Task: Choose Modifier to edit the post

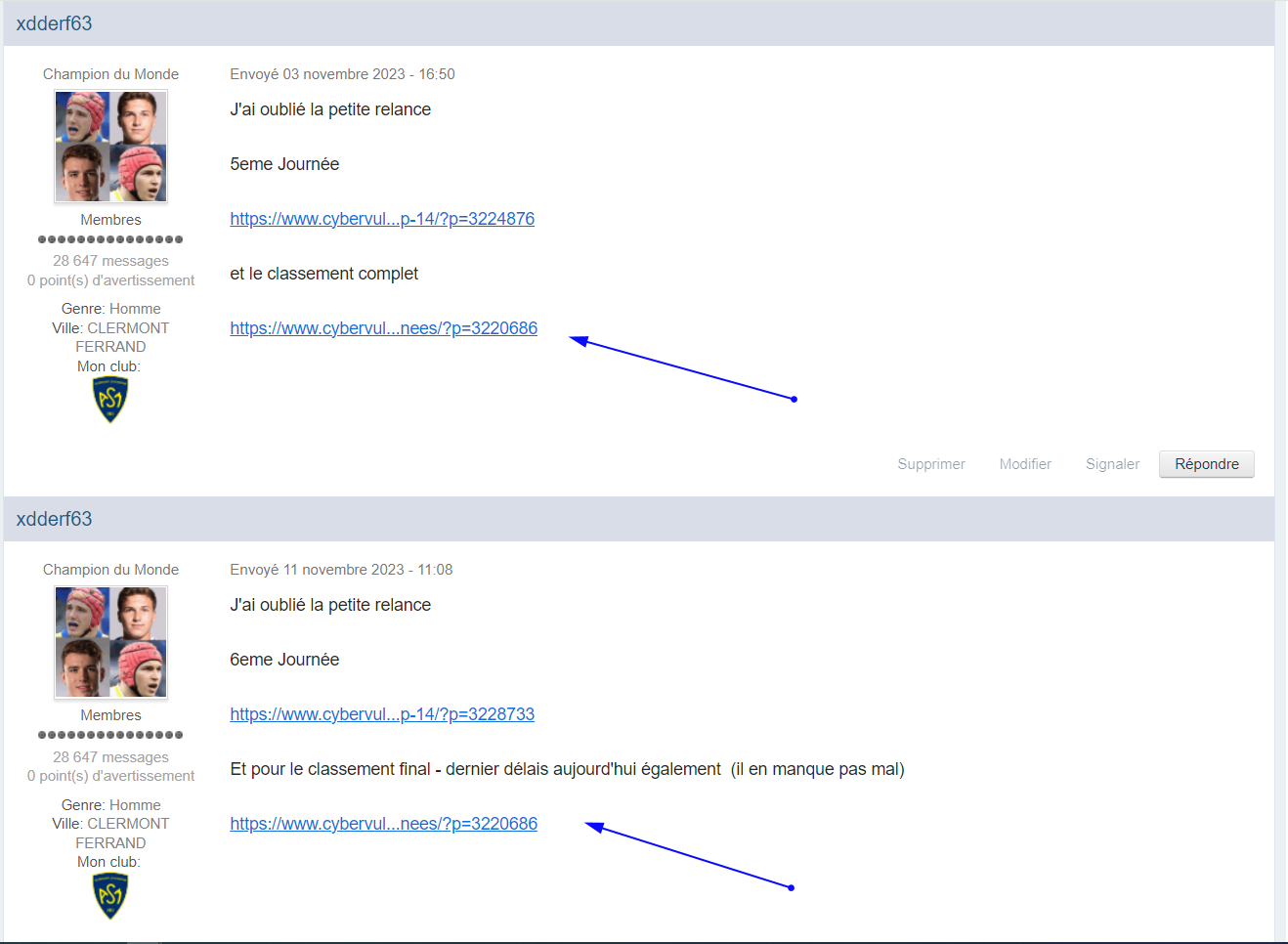Action: pos(1025,464)
